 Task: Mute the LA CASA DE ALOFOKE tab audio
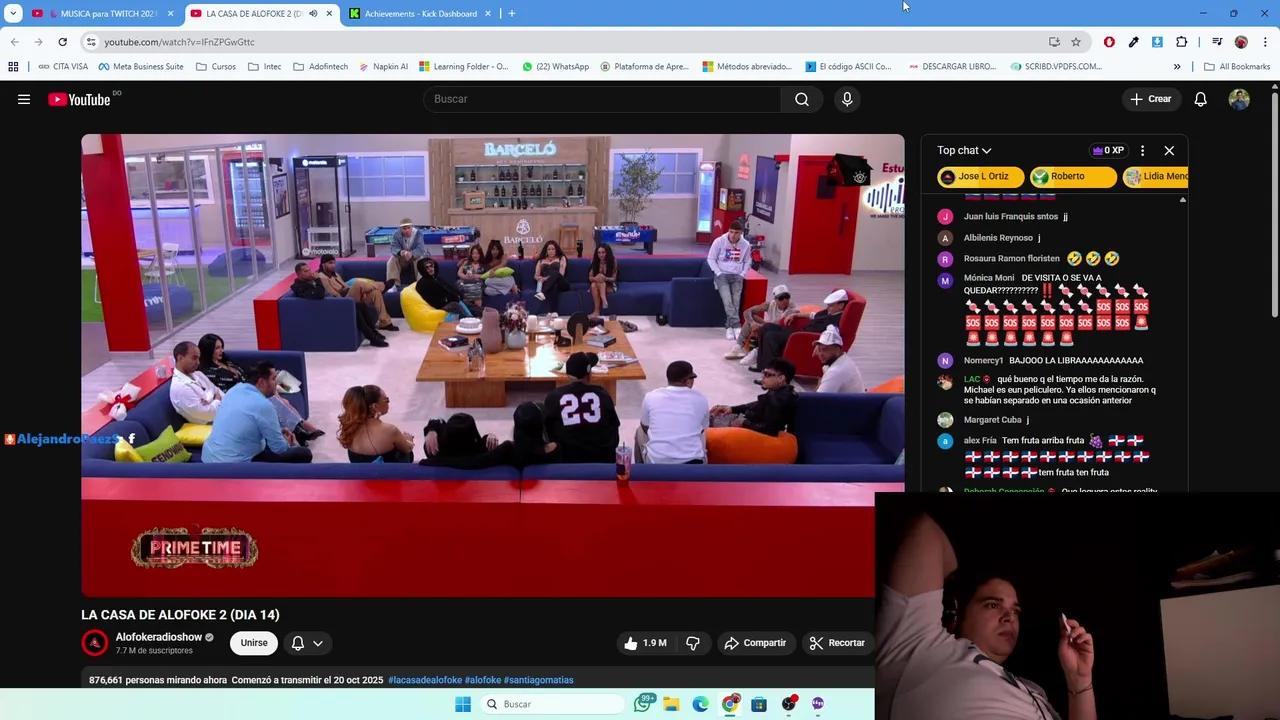pos(313,14)
